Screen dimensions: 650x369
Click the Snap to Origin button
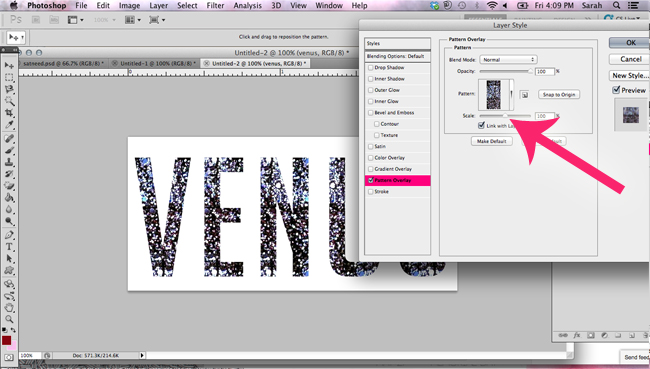559,95
